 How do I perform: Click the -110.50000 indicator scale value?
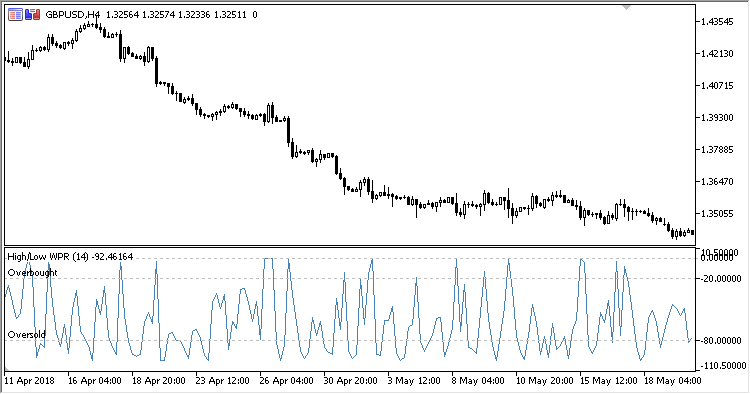coord(723,366)
